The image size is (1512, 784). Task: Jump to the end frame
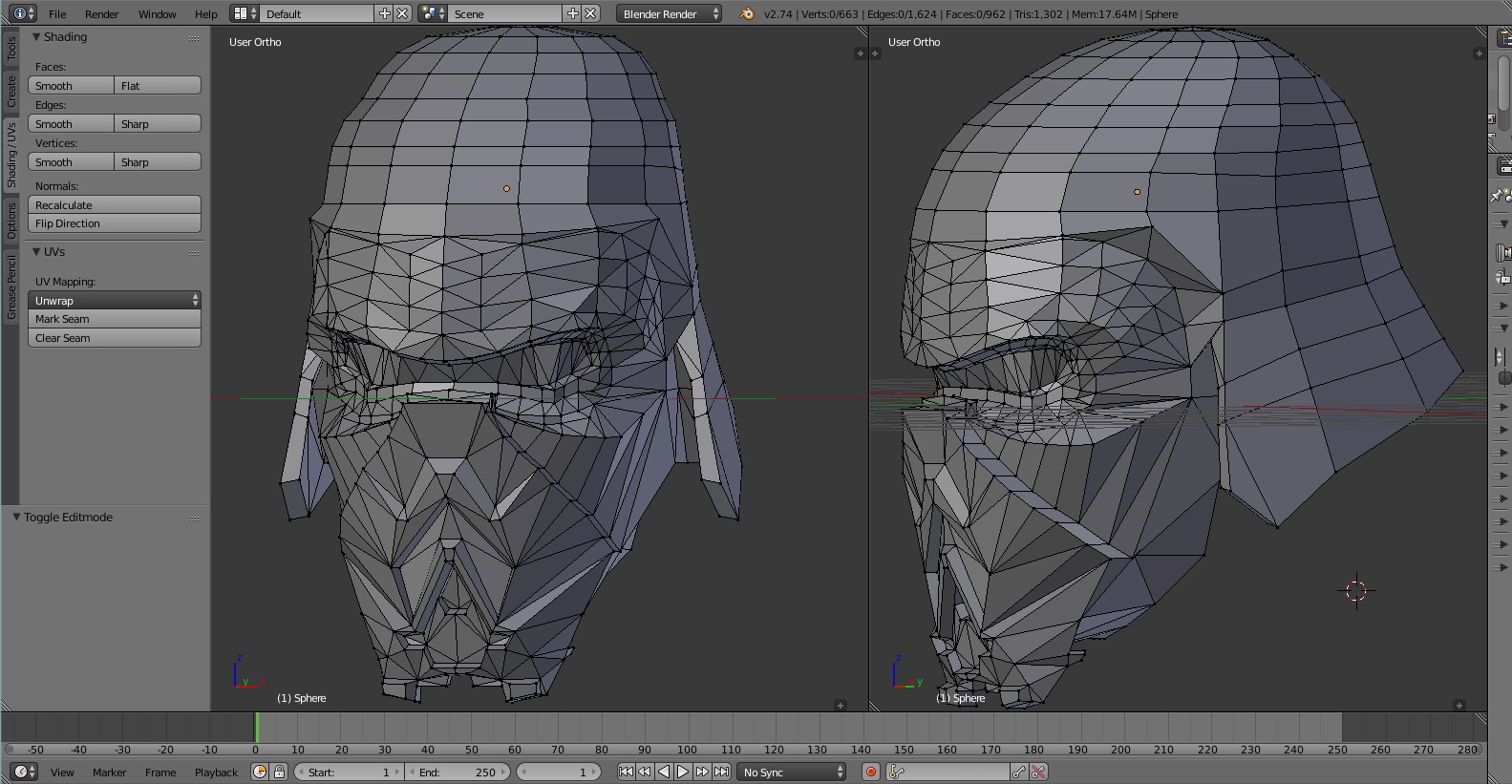pos(721,772)
